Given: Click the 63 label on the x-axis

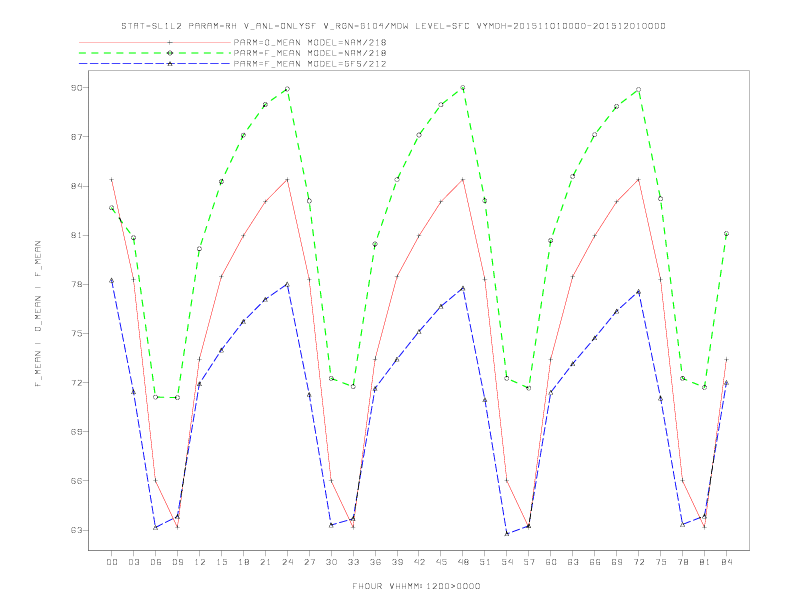Looking at the screenshot, I should [573, 562].
